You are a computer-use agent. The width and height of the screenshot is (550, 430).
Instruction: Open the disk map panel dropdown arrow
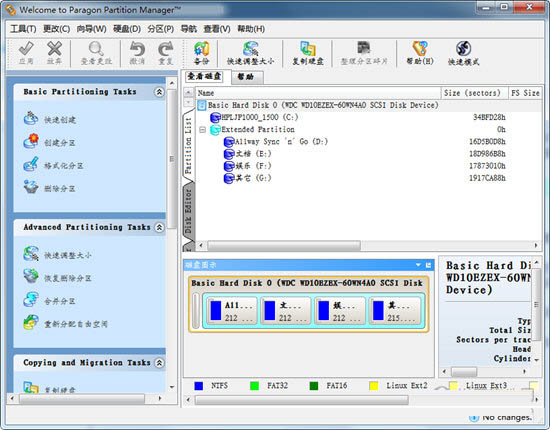(418, 265)
